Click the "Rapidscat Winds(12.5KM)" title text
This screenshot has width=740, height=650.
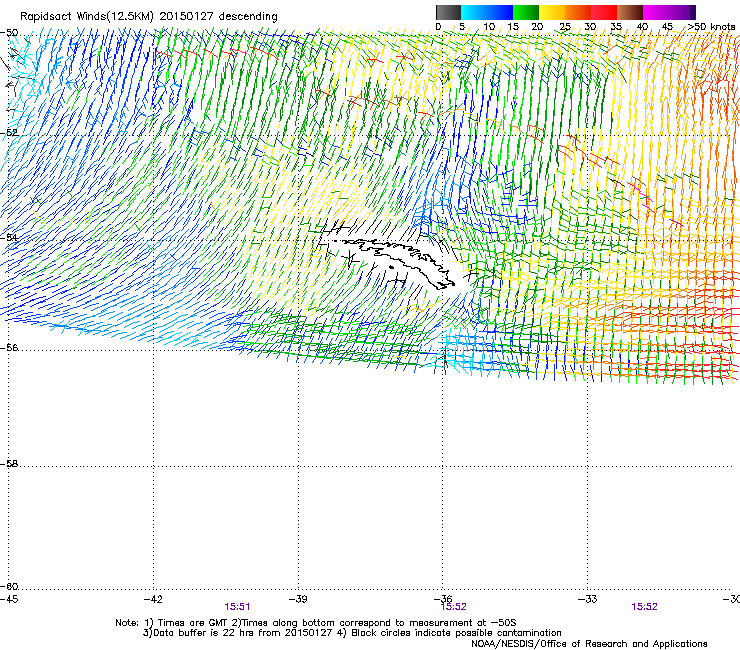click(x=87, y=17)
